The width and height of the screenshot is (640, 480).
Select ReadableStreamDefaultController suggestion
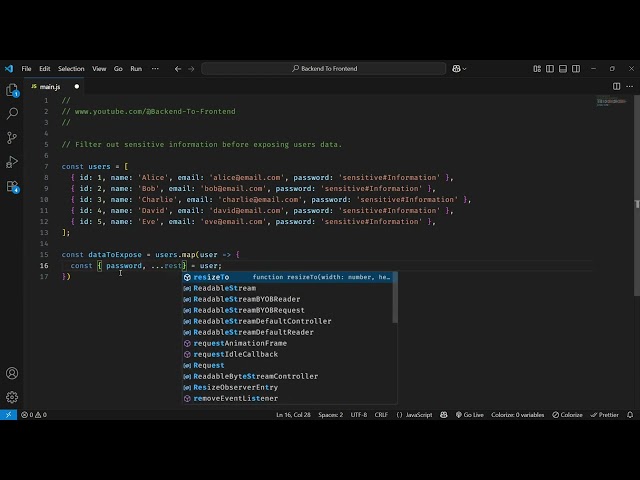287,321
